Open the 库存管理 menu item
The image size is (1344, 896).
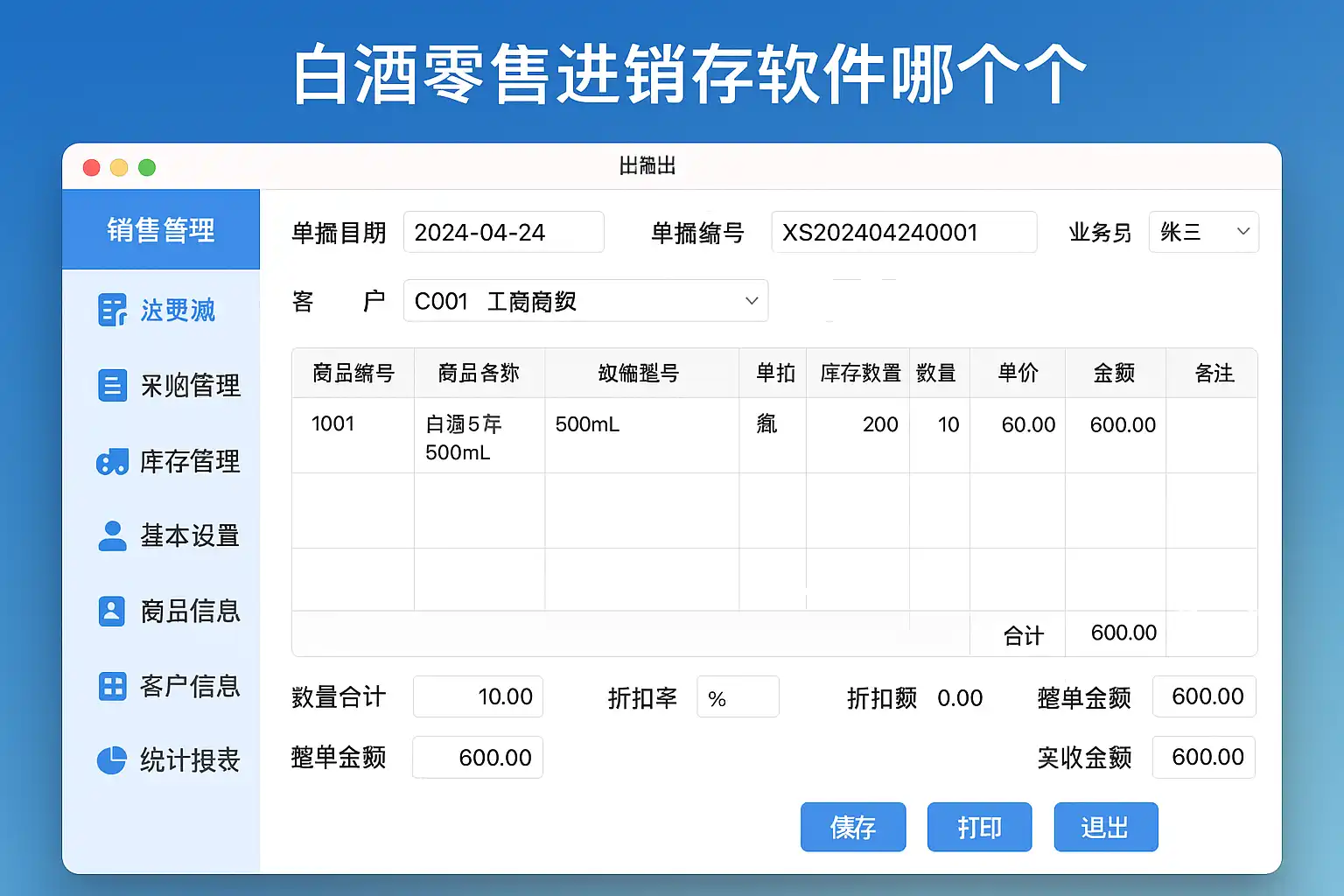(x=189, y=461)
